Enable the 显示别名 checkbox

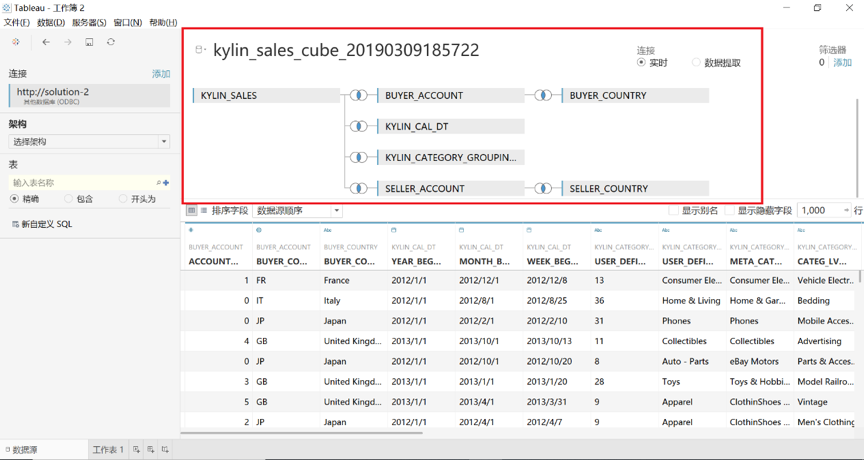pos(673,210)
